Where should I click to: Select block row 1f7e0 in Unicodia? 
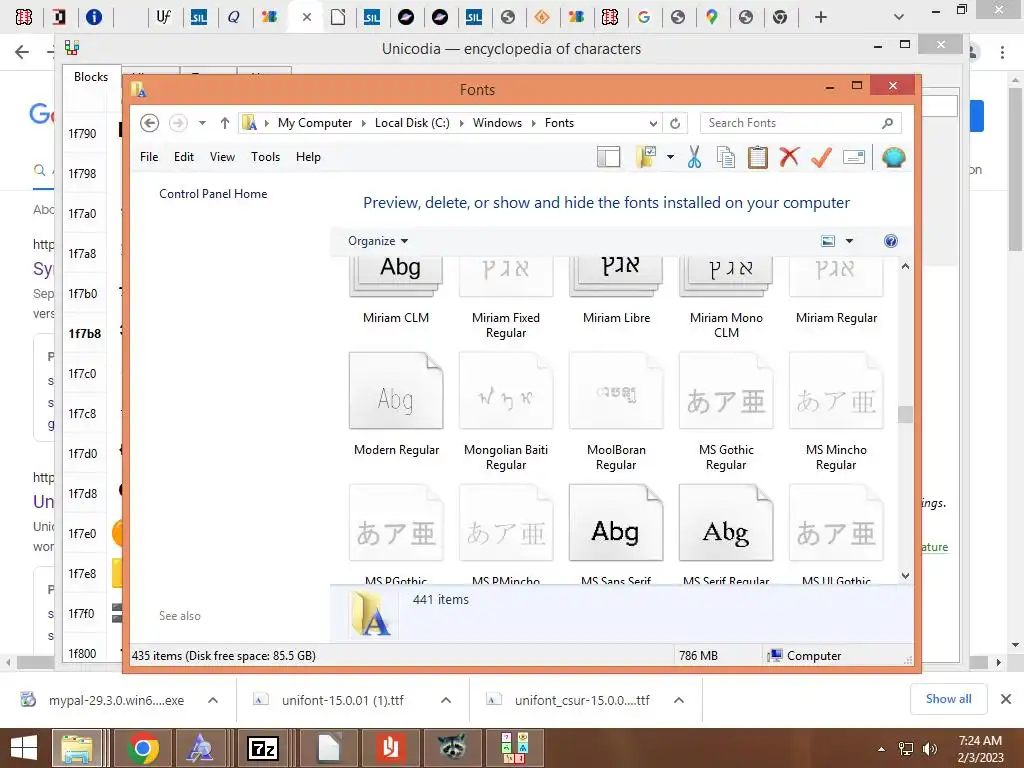pos(82,534)
